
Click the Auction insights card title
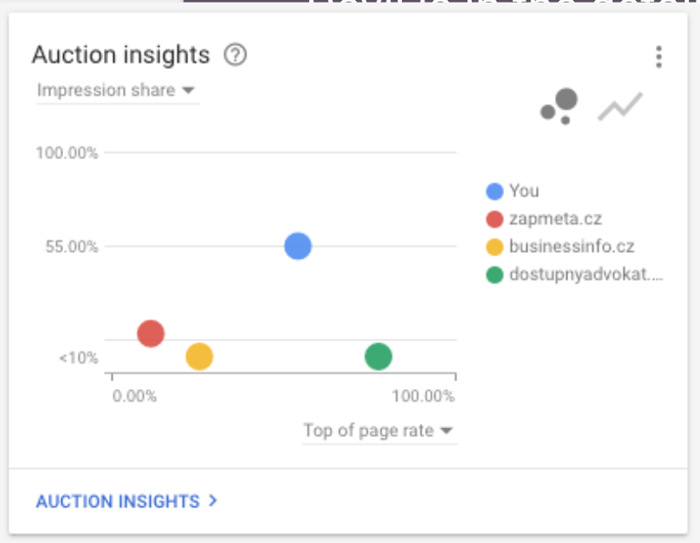(x=121, y=55)
